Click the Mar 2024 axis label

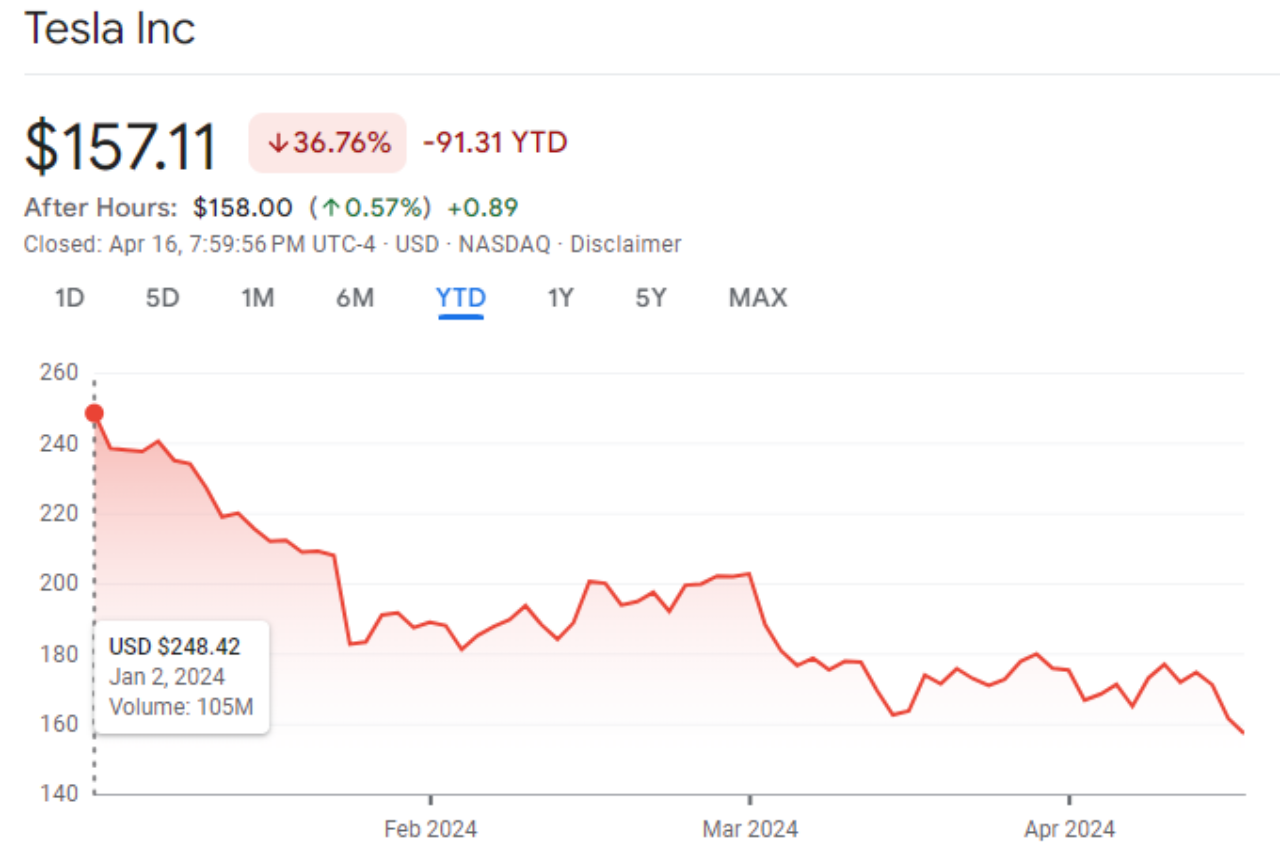pos(750,829)
